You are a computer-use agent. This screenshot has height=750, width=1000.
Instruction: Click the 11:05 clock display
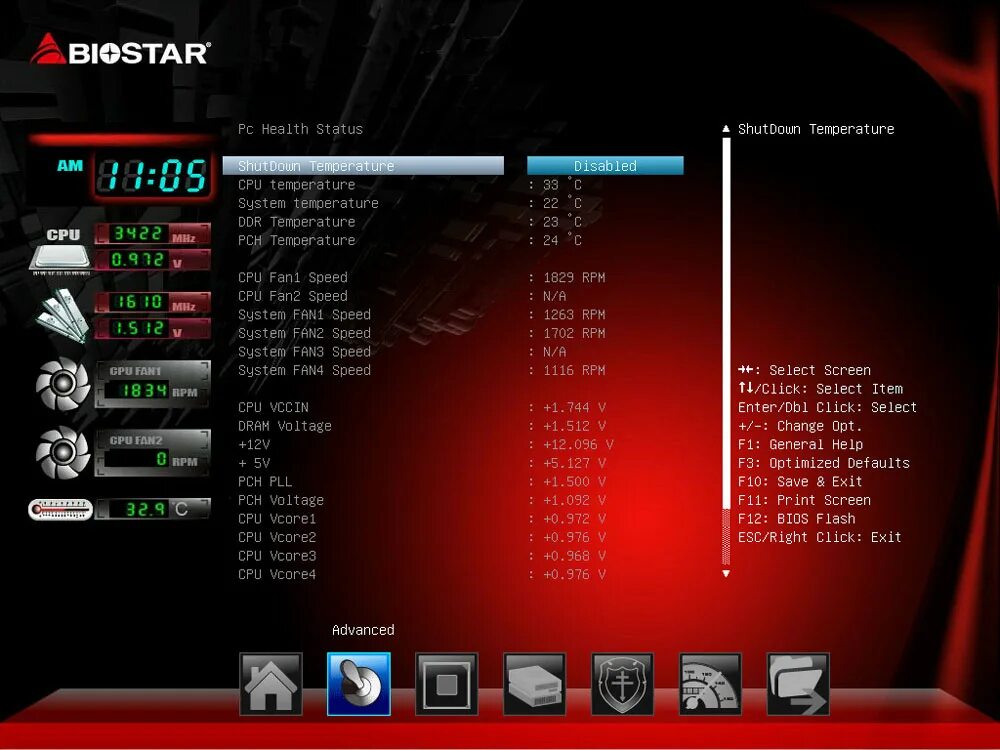coord(153,175)
